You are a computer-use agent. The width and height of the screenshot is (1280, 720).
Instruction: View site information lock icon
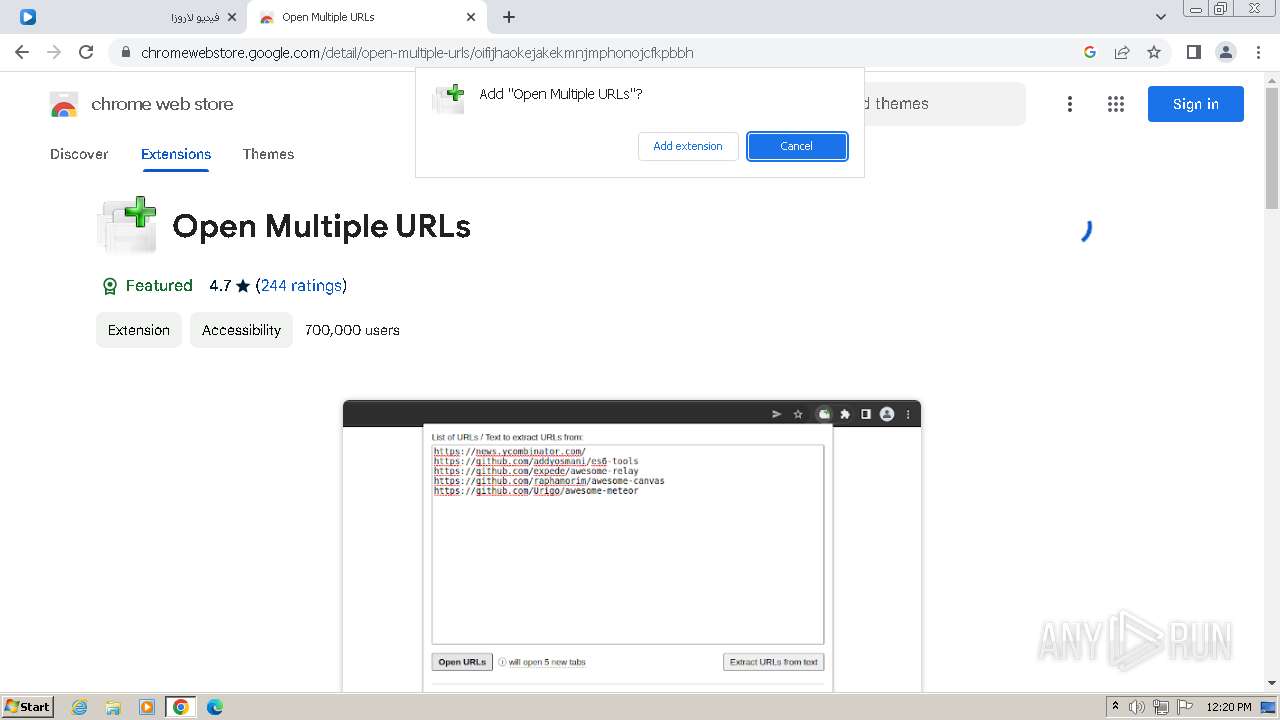tap(125, 53)
